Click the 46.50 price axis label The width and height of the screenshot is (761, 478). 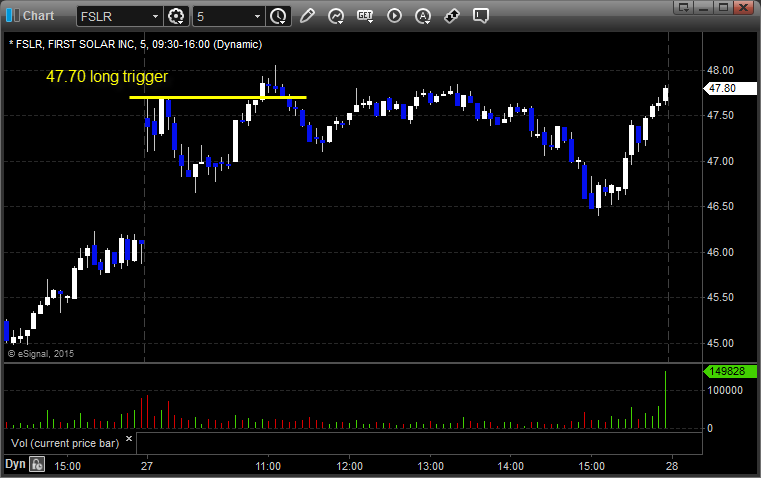click(720, 206)
